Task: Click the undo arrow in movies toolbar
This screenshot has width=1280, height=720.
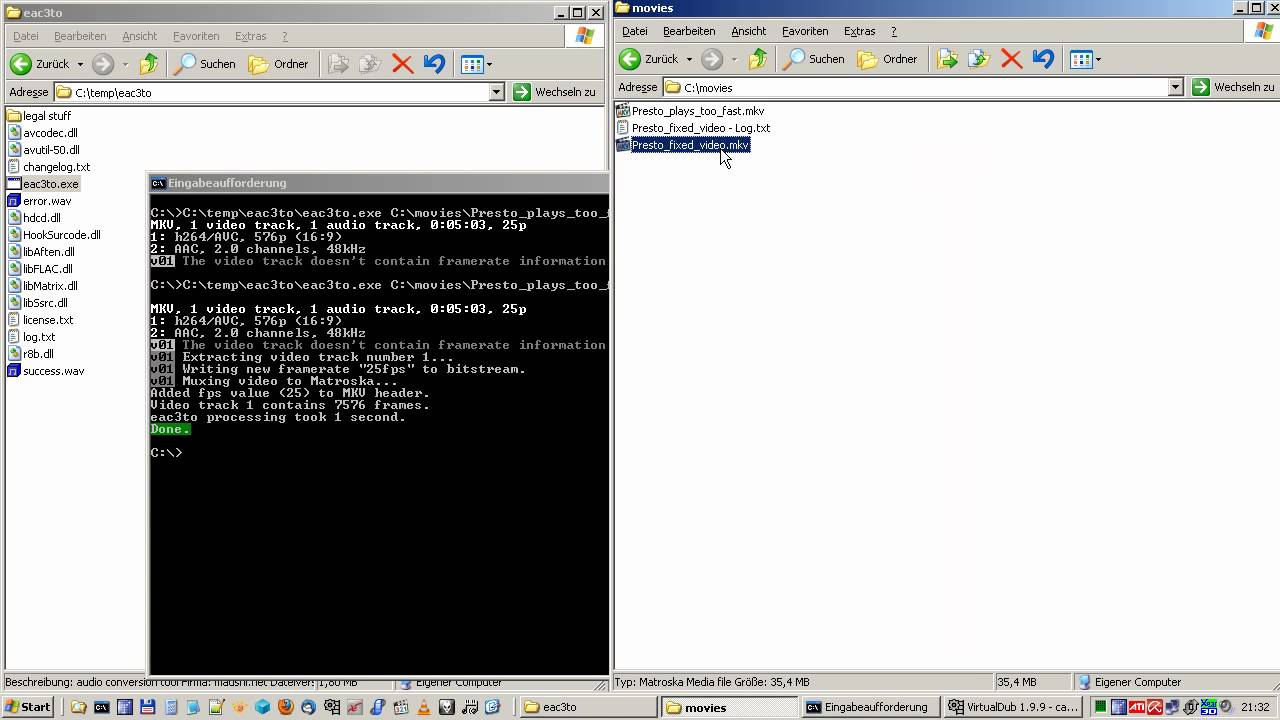Action: pyautogui.click(x=1042, y=59)
